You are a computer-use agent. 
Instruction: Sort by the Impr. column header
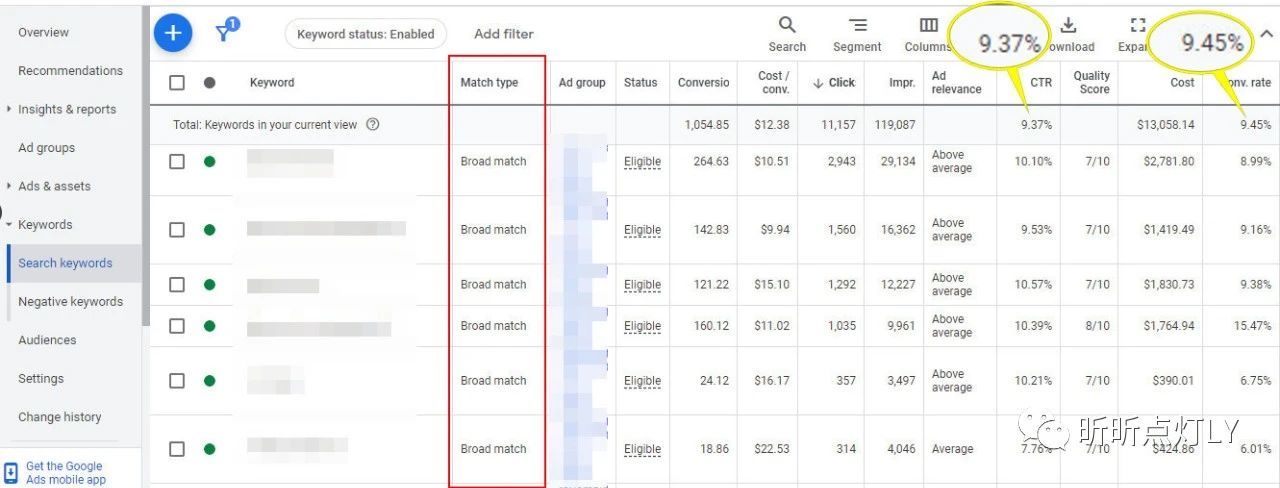(902, 83)
